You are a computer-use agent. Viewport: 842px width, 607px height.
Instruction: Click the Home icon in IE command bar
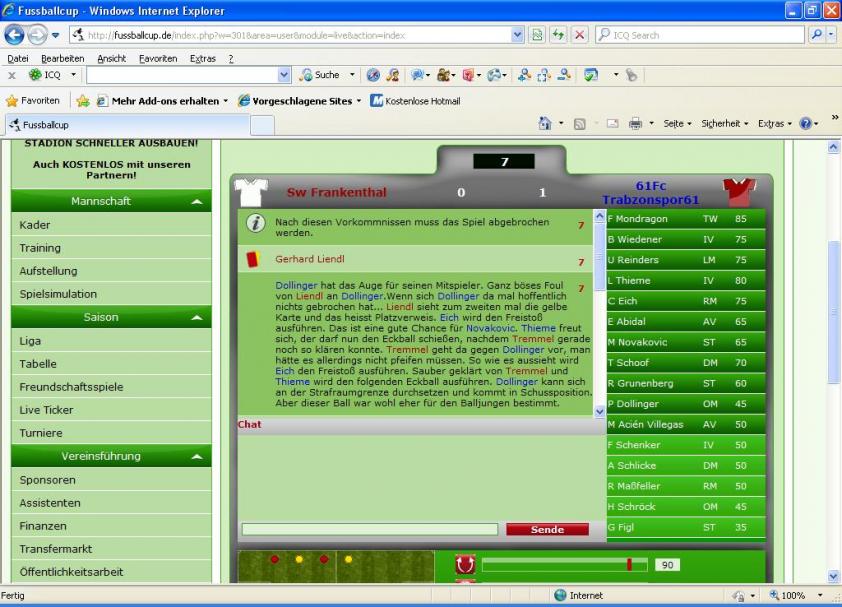pos(545,123)
